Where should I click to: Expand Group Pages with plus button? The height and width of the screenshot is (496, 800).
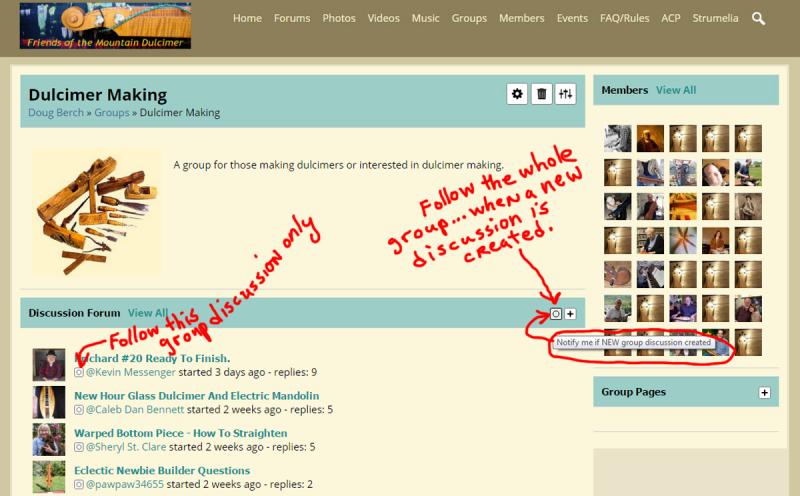point(764,392)
